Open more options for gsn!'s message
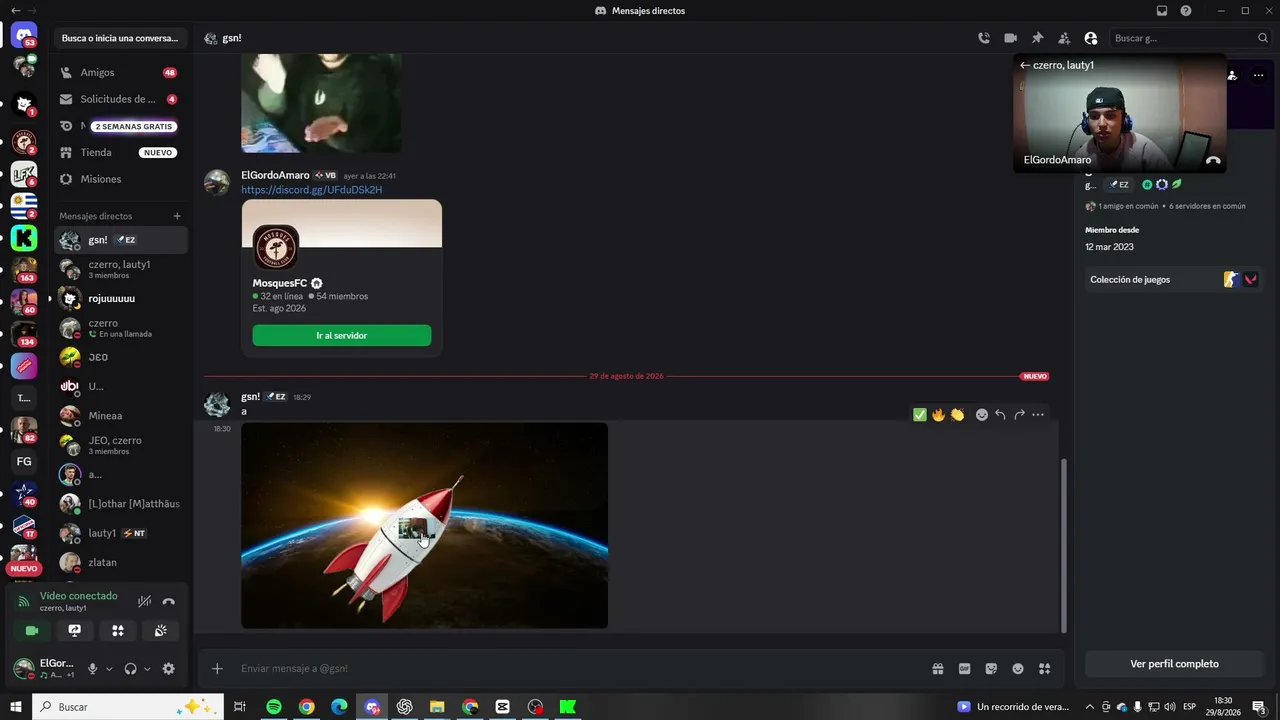This screenshot has height=720, width=1280. pos(1038,415)
